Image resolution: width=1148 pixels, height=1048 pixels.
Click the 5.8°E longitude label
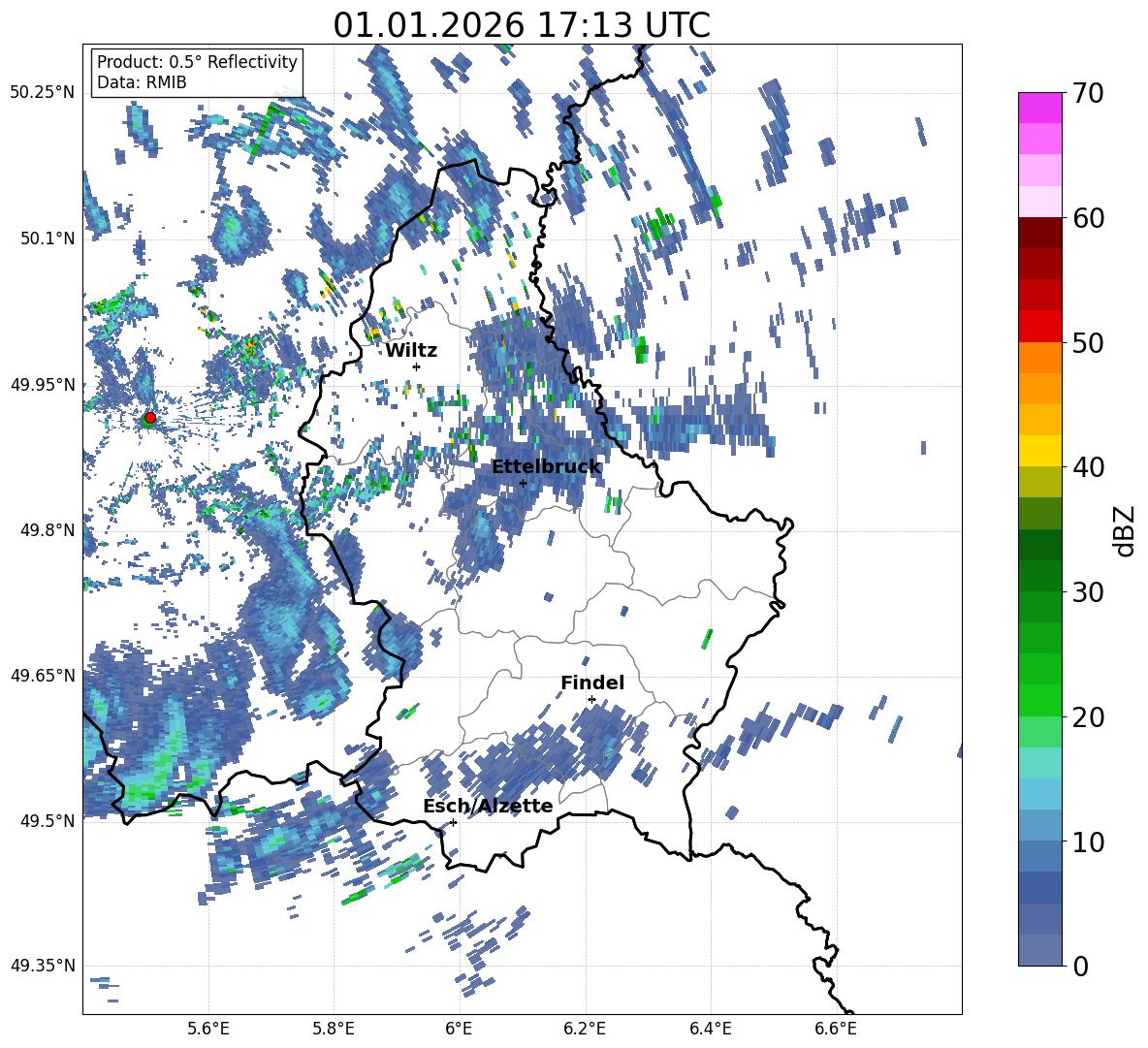tap(334, 1029)
